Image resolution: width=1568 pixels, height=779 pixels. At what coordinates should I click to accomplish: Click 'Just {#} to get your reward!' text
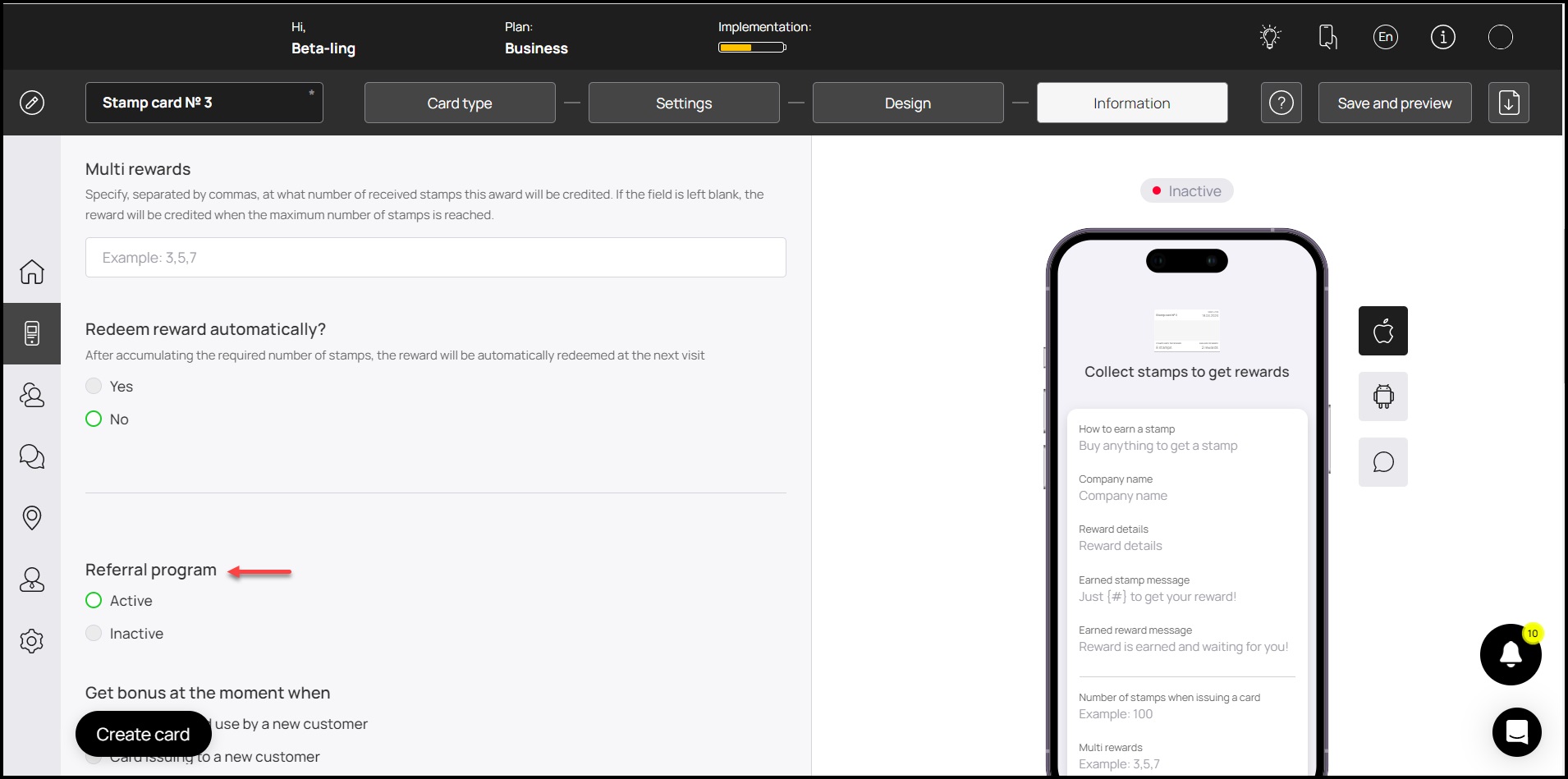[x=1158, y=597]
